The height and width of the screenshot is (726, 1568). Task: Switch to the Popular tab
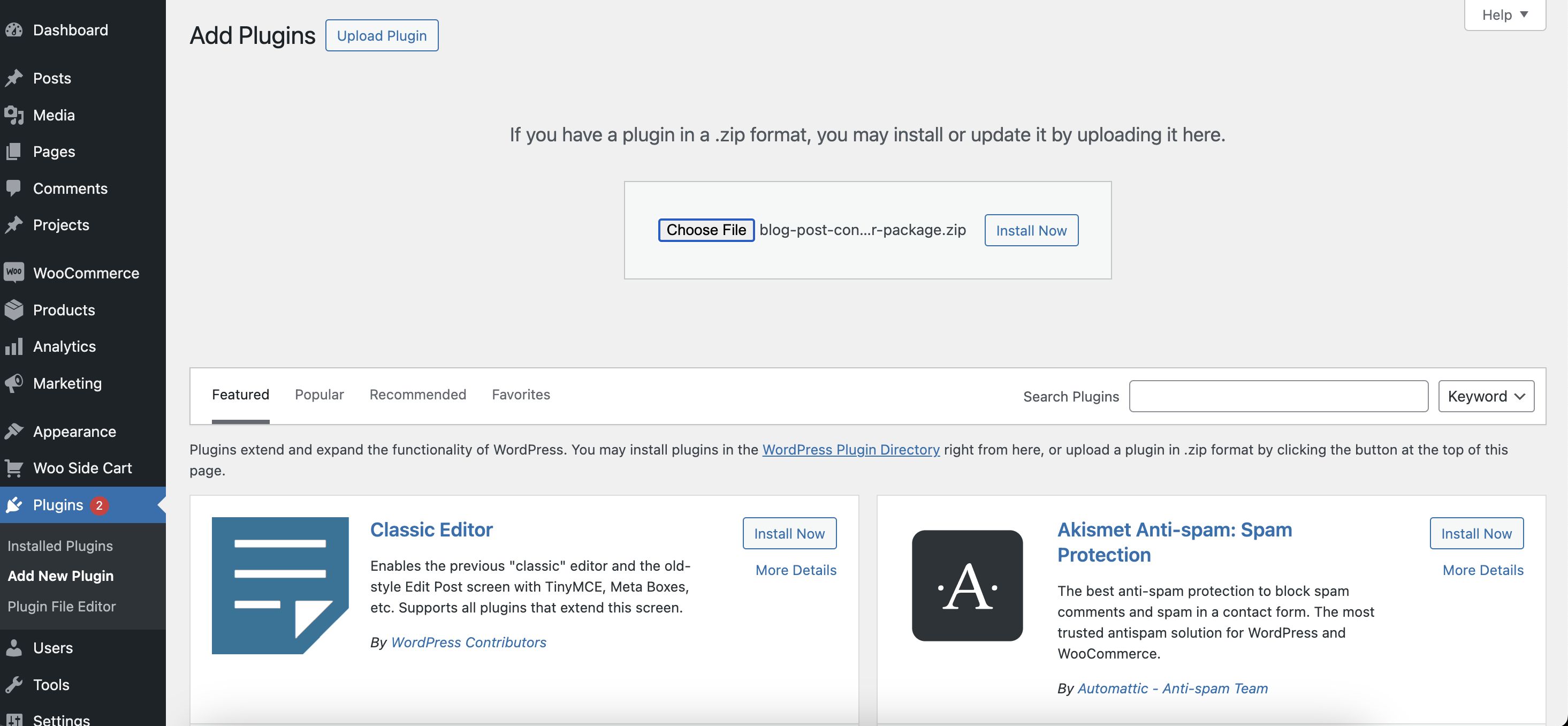[x=319, y=395]
